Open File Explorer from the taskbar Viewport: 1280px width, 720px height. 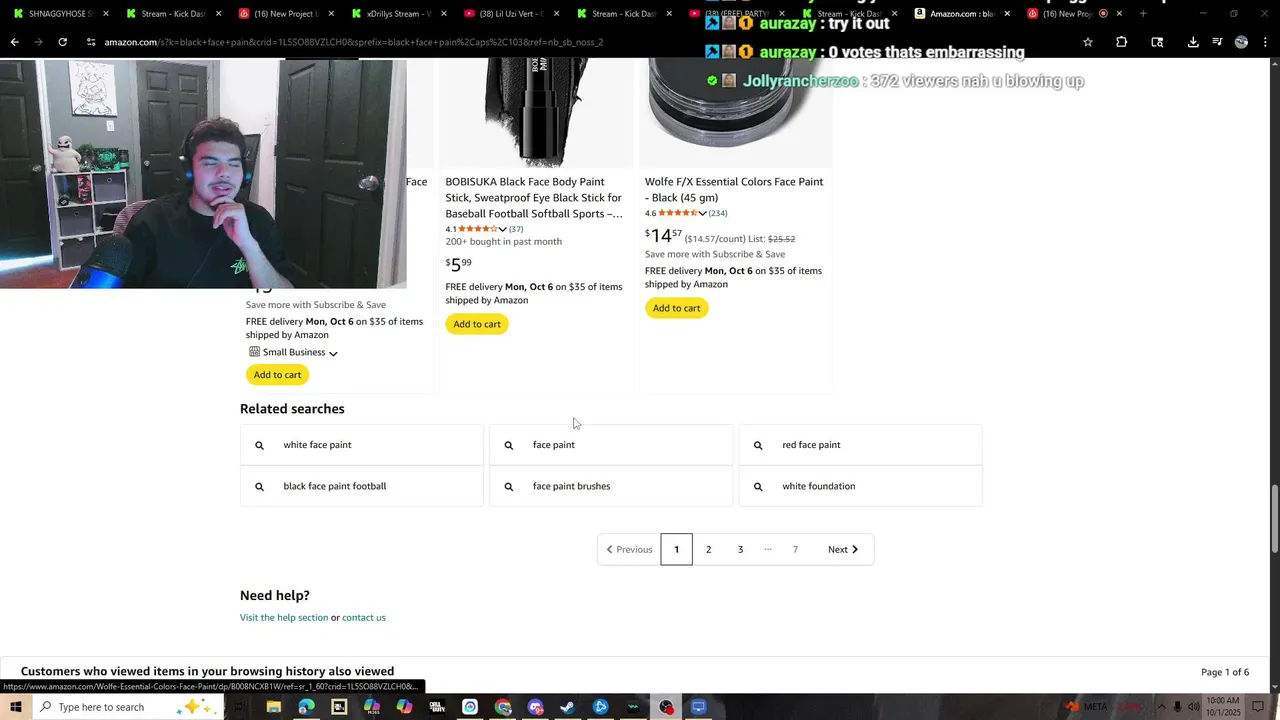pyautogui.click(x=273, y=707)
